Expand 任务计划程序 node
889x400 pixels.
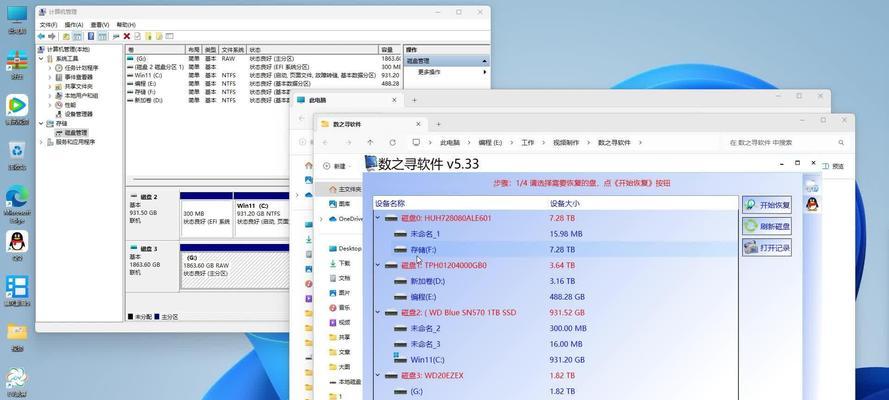click(49, 67)
